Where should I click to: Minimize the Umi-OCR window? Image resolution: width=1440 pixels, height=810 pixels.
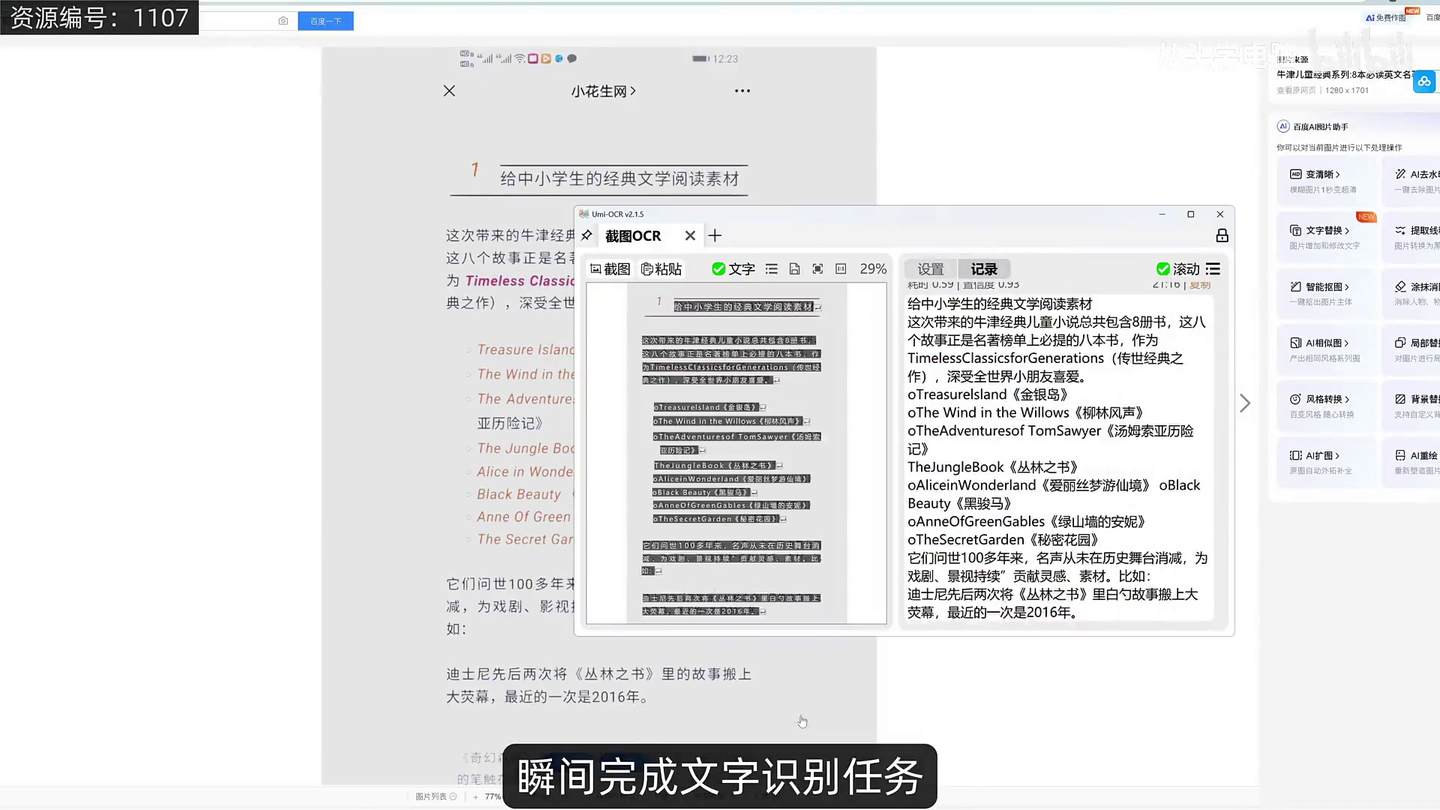click(x=1162, y=214)
